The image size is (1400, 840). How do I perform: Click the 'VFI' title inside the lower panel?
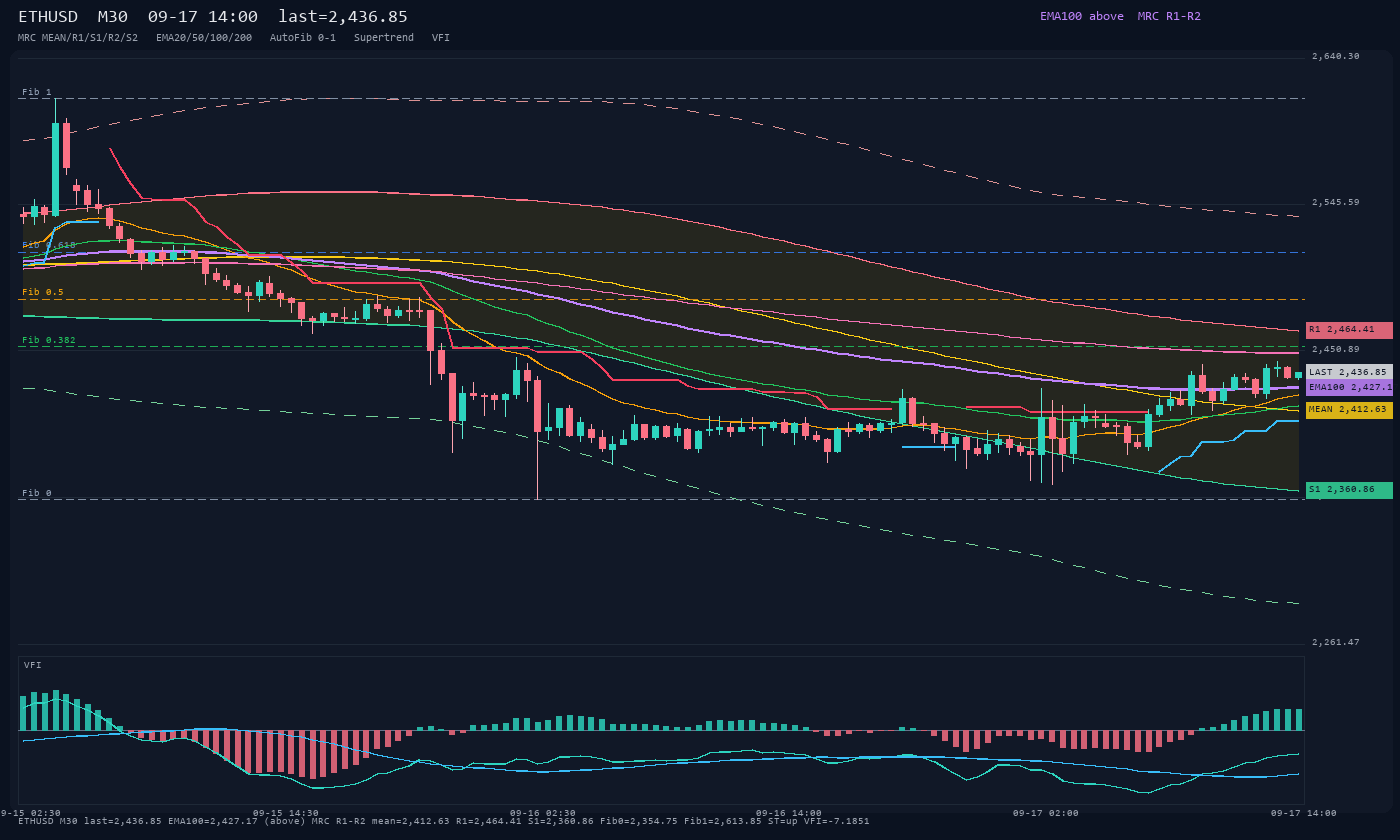33,665
